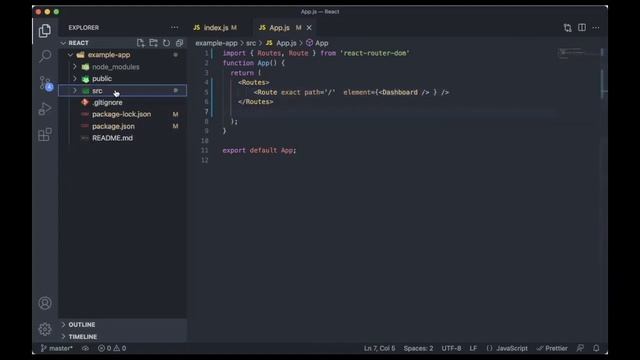Open Source Control view icon
The image size is (640, 360).
click(46, 83)
